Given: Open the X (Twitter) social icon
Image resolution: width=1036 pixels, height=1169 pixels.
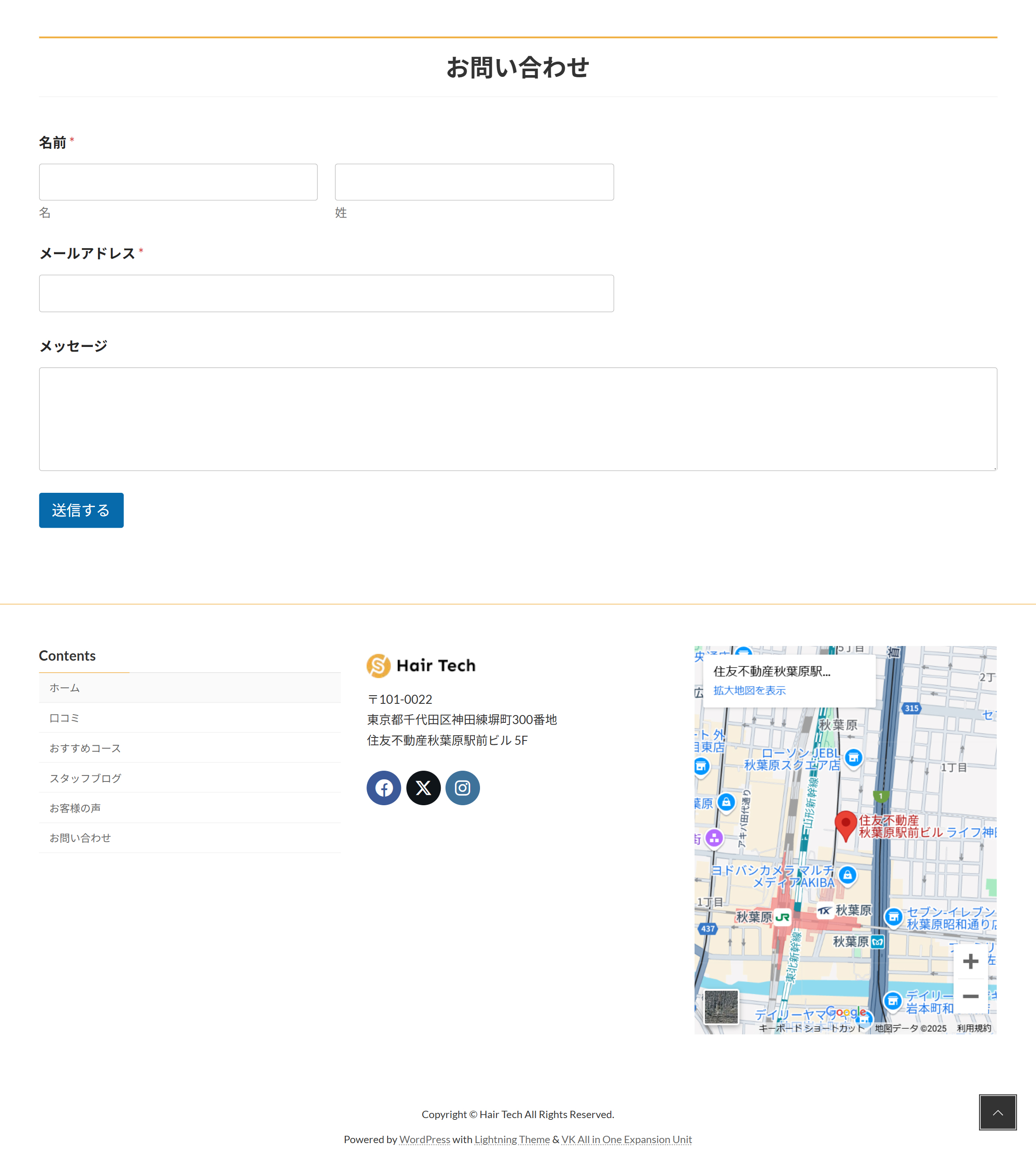Looking at the screenshot, I should (423, 788).
